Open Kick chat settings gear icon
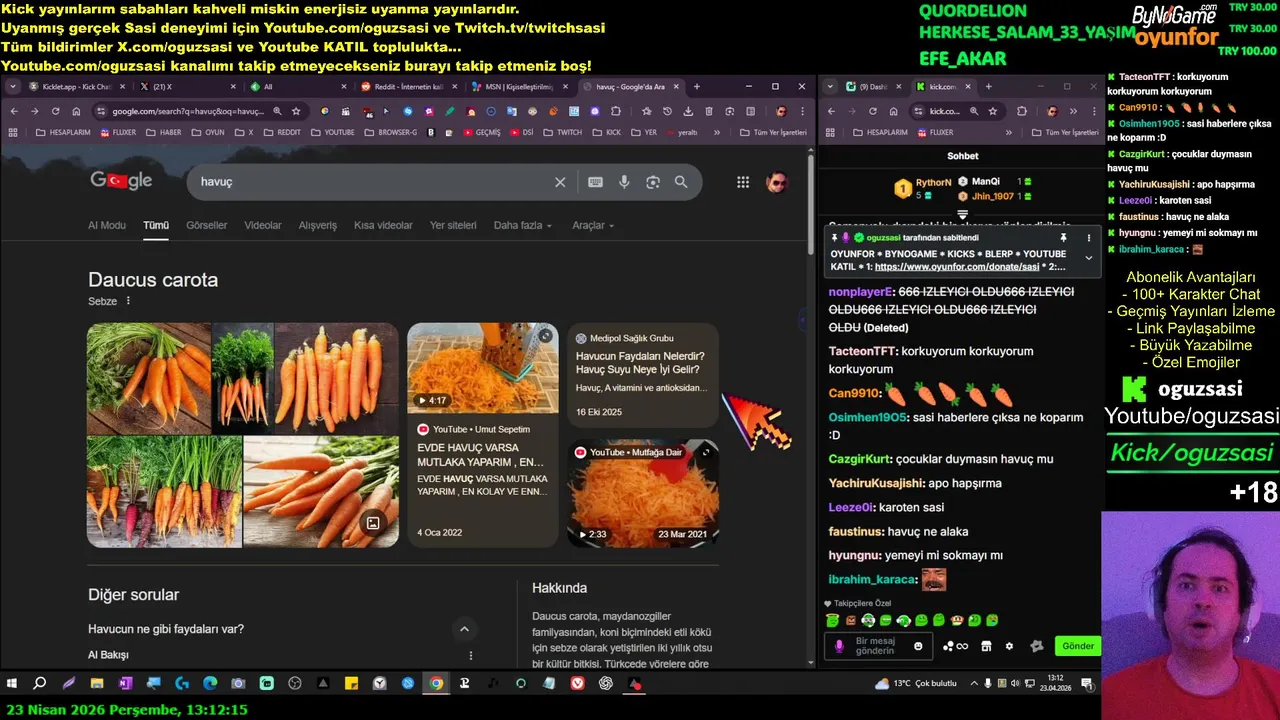Image resolution: width=1280 pixels, height=720 pixels. click(1009, 646)
